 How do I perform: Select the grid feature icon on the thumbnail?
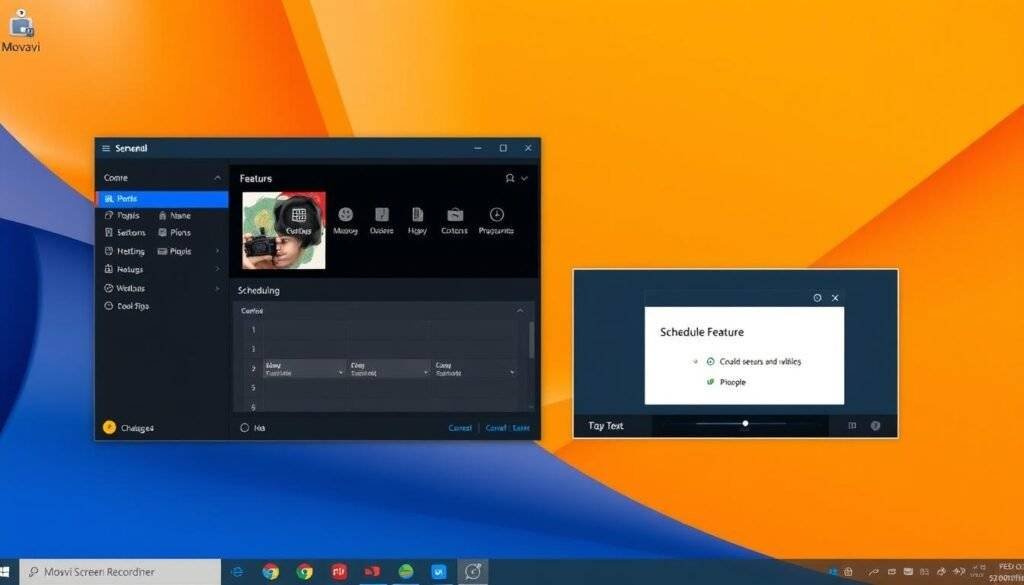coord(298,215)
